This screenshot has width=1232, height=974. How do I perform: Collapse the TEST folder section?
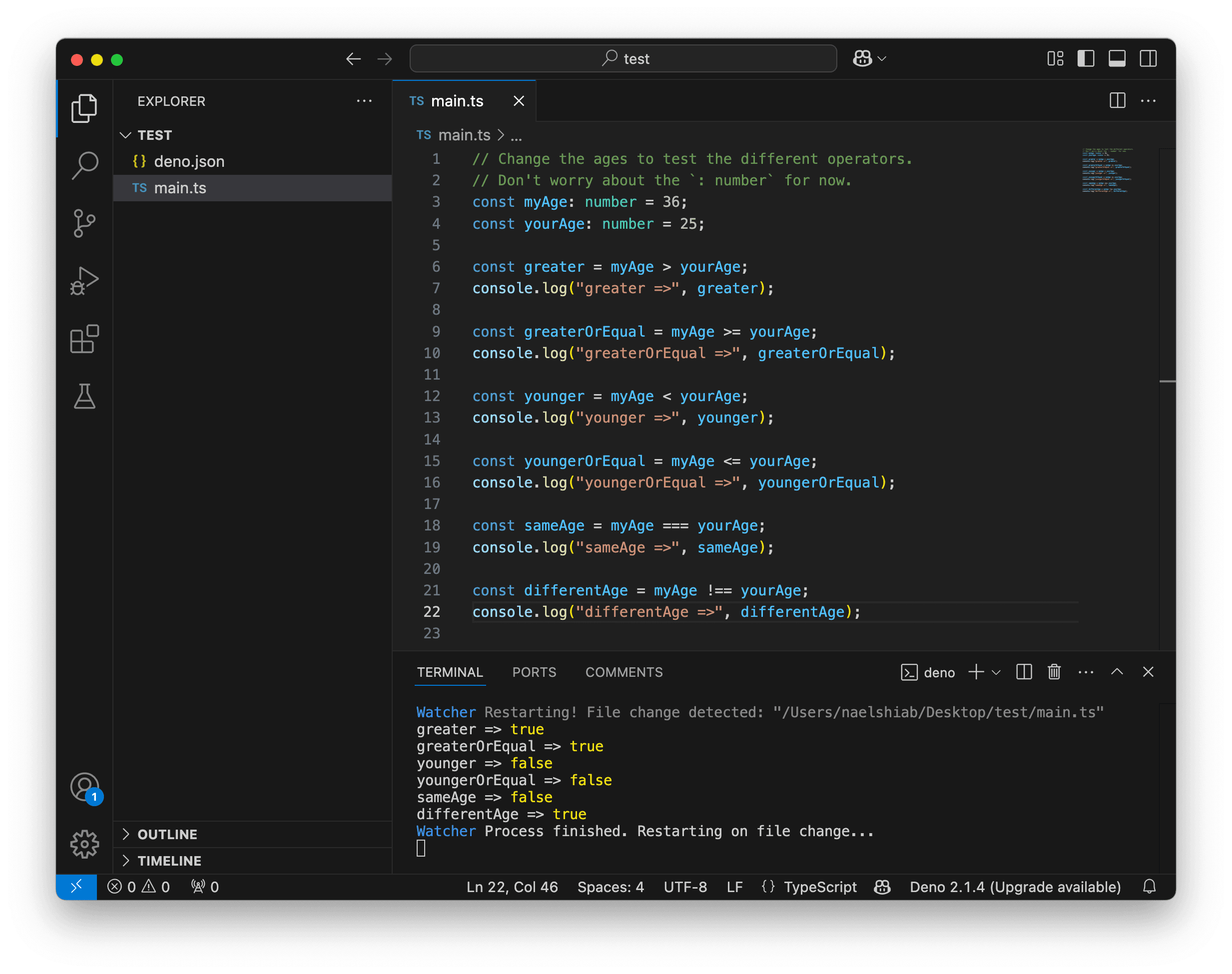pos(253,135)
